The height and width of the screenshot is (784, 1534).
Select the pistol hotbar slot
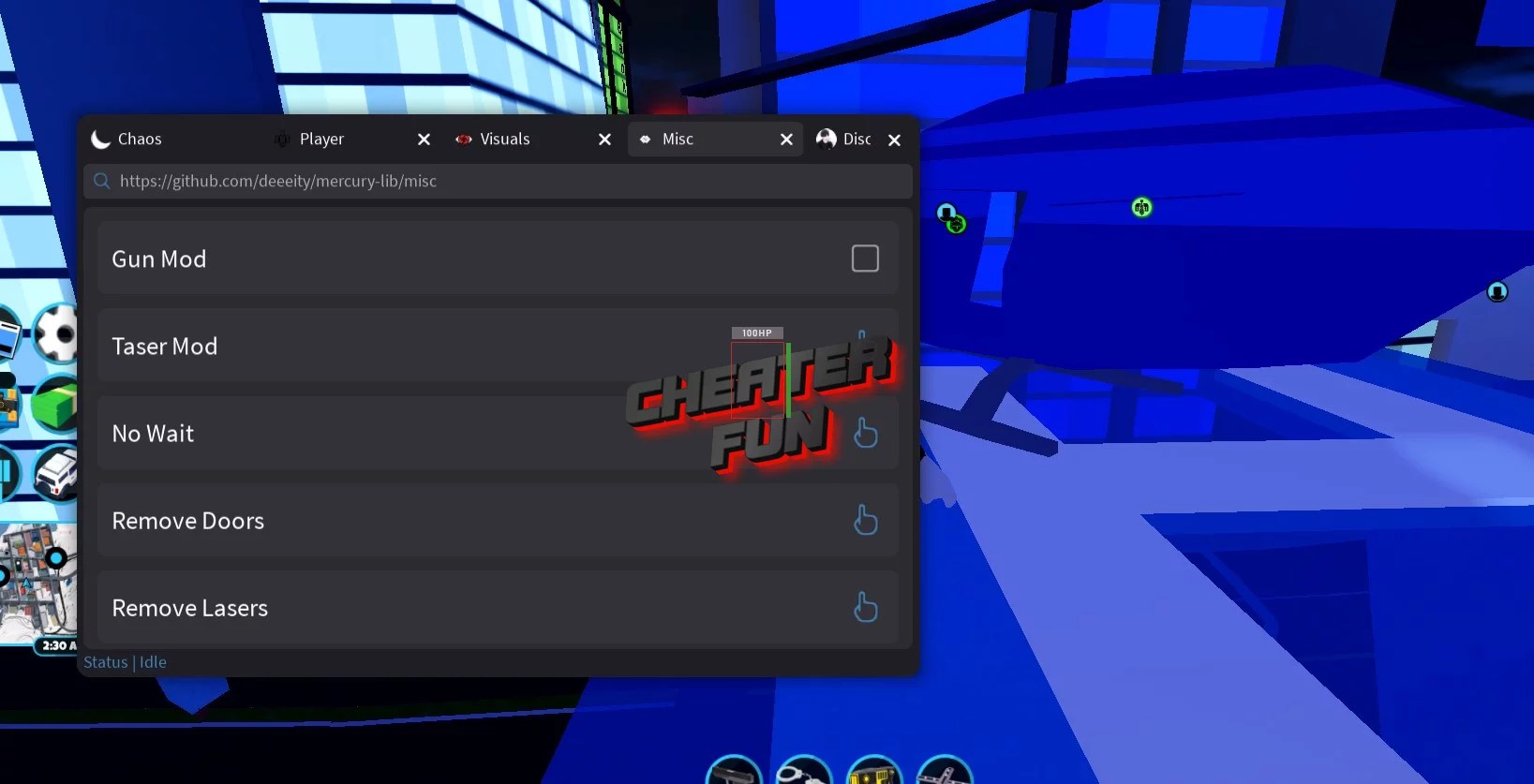pyautogui.click(x=734, y=770)
